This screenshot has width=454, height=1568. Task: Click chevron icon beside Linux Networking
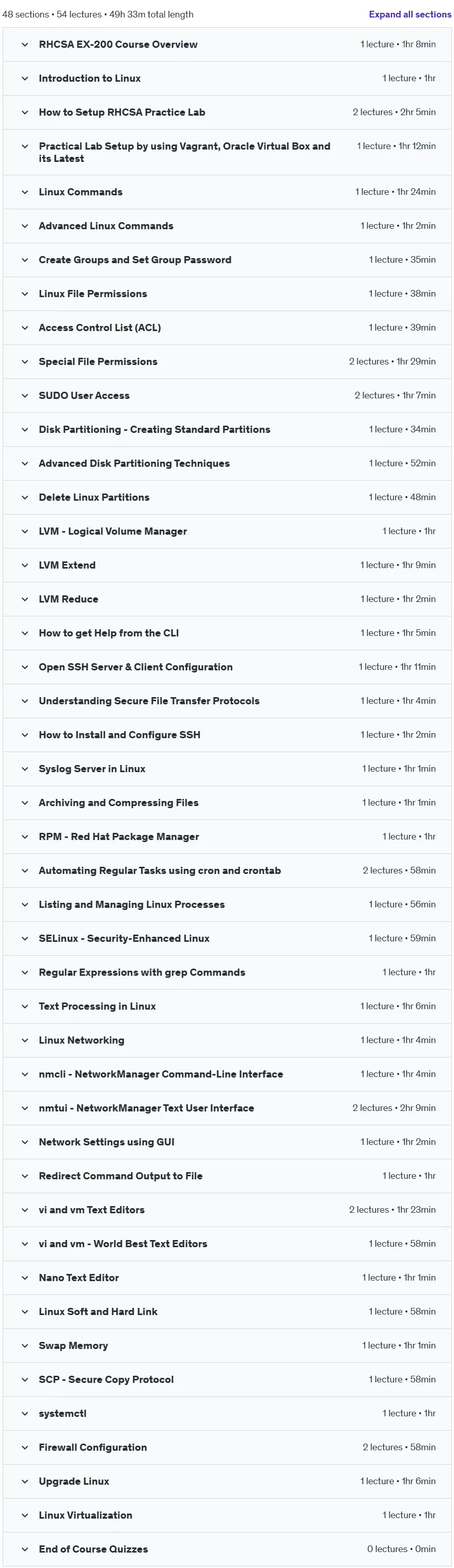click(x=25, y=1041)
